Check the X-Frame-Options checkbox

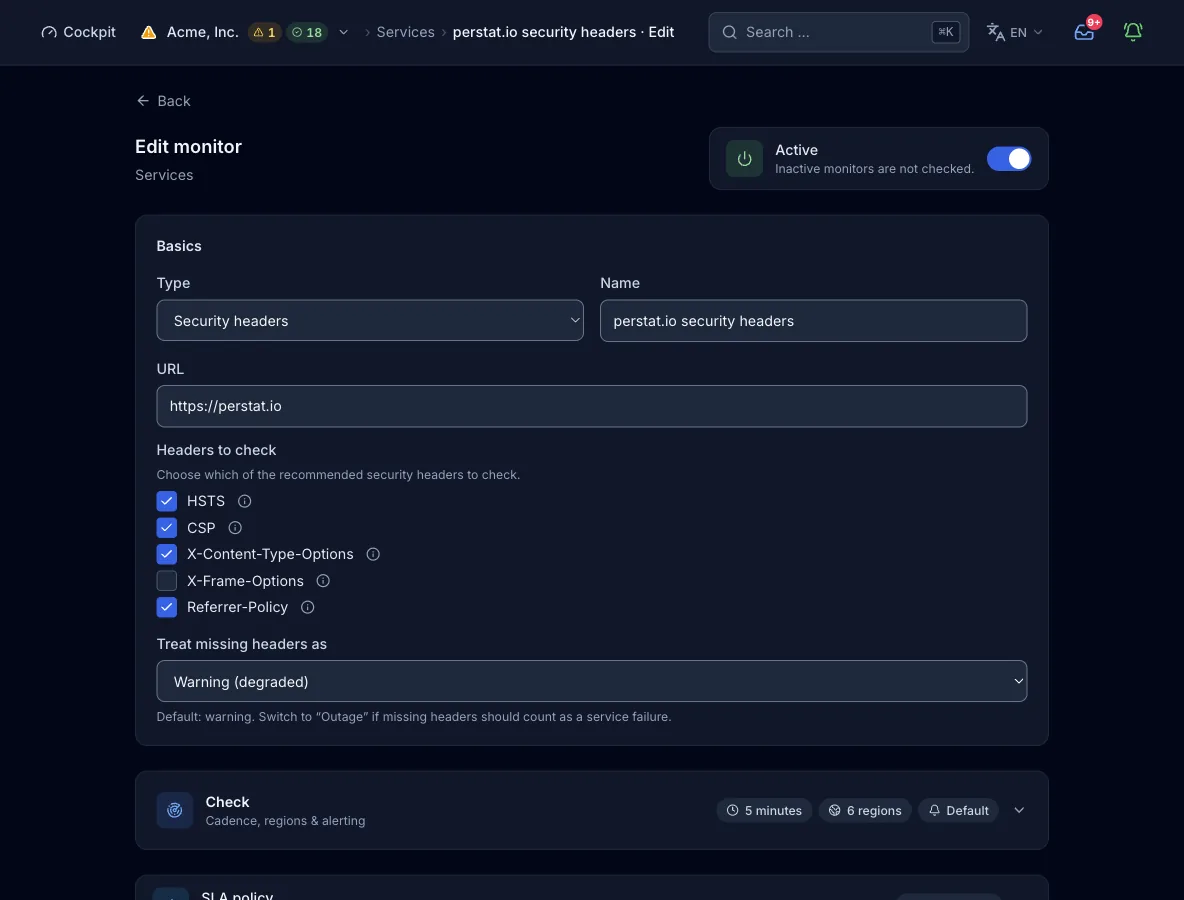pos(167,581)
